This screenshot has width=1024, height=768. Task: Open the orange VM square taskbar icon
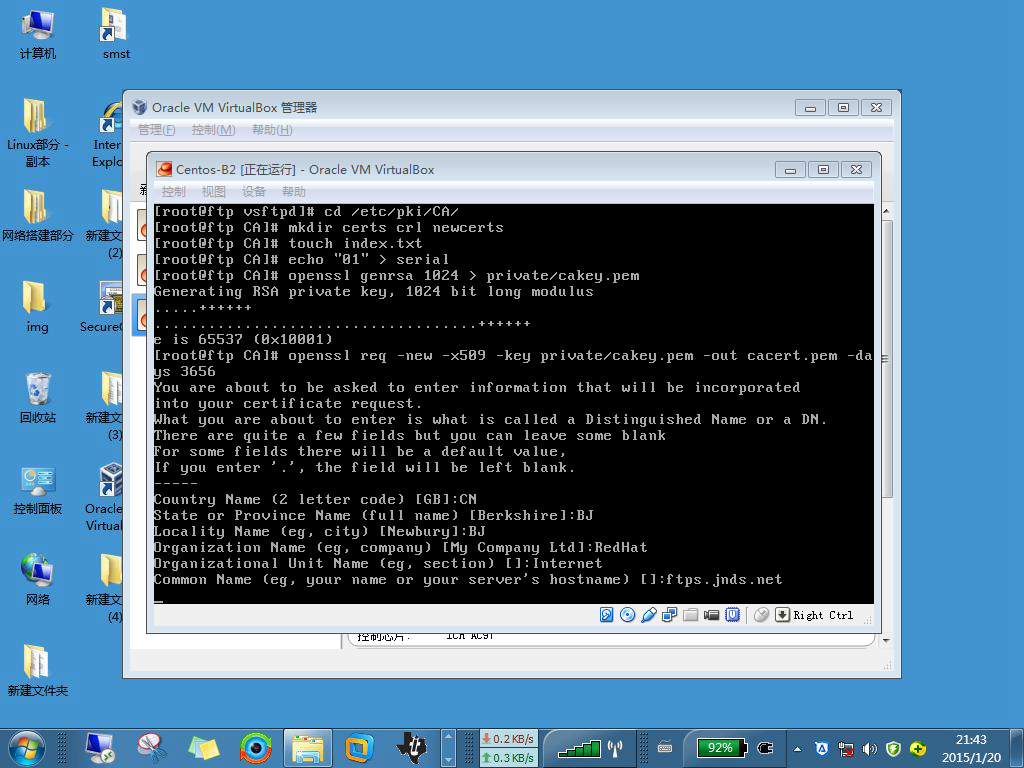point(359,748)
